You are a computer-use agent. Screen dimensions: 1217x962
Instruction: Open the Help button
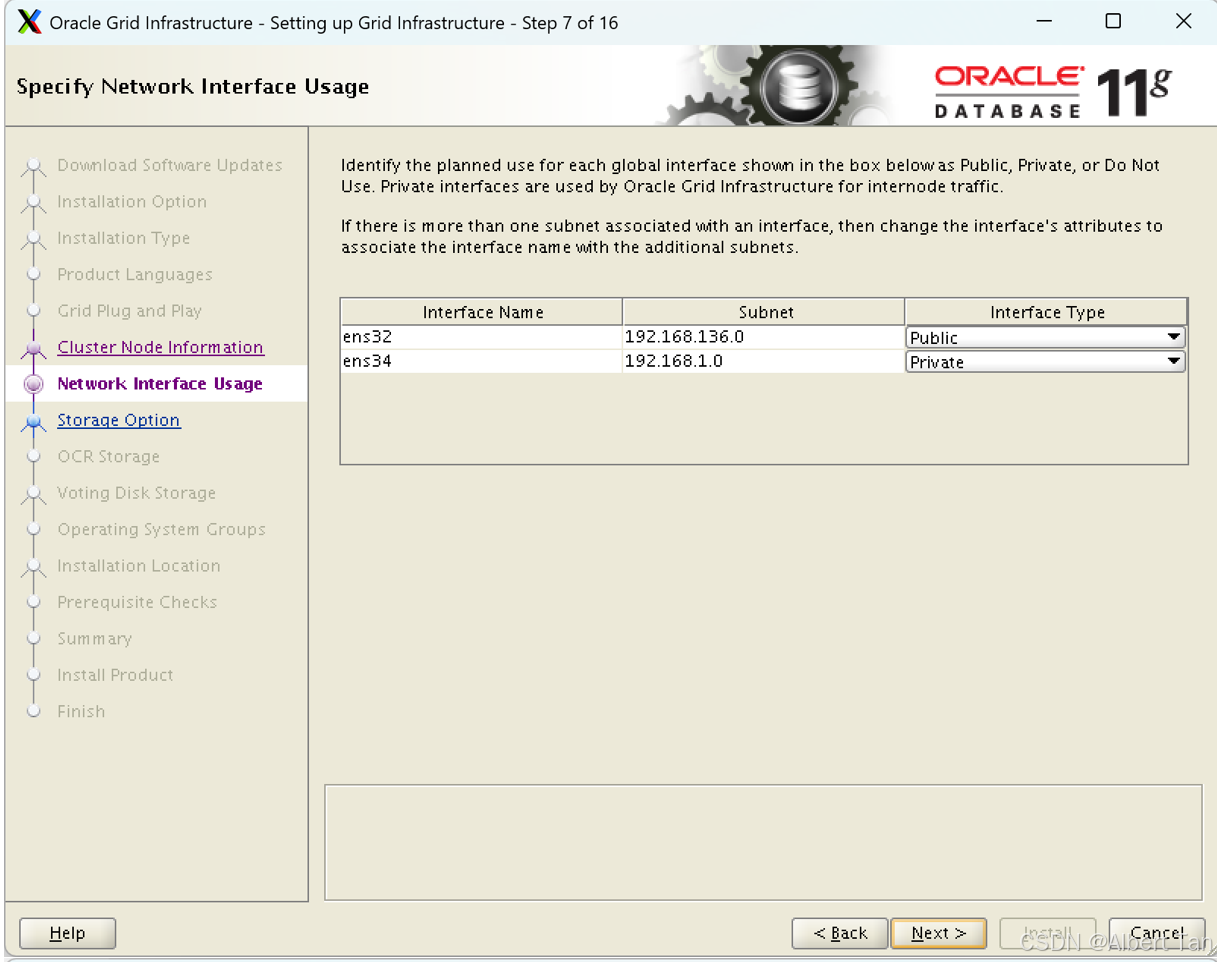click(67, 933)
